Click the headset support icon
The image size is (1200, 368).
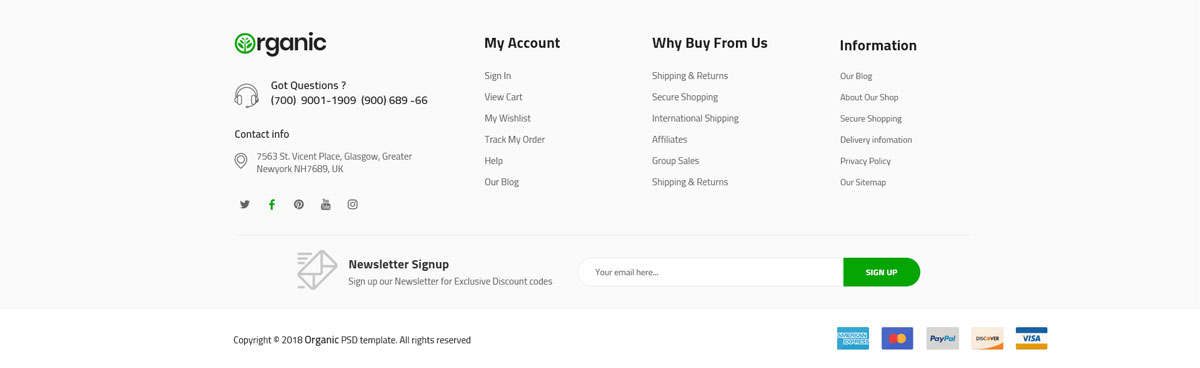point(246,95)
